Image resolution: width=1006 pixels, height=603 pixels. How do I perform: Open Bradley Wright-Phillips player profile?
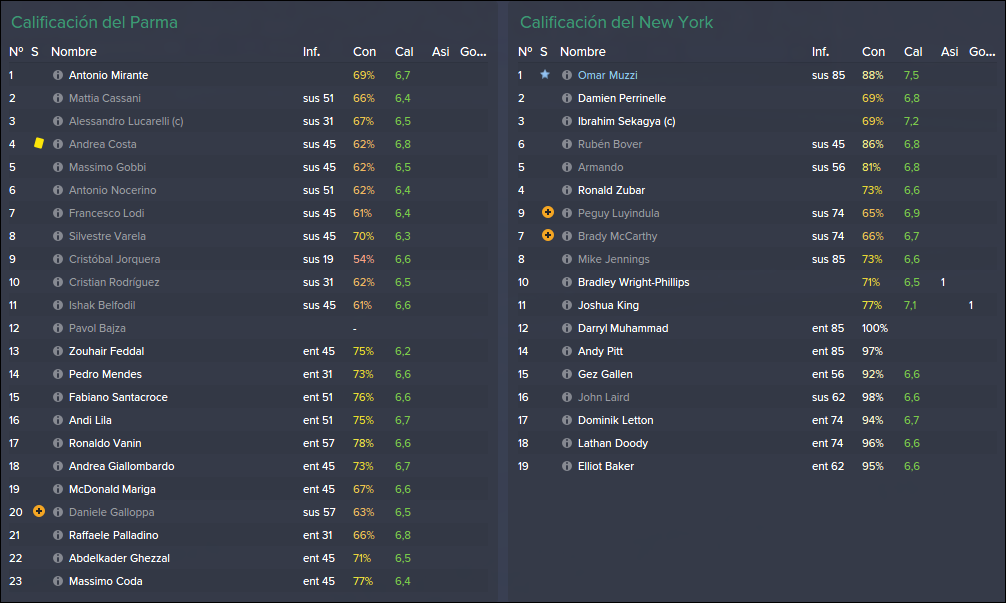633,282
